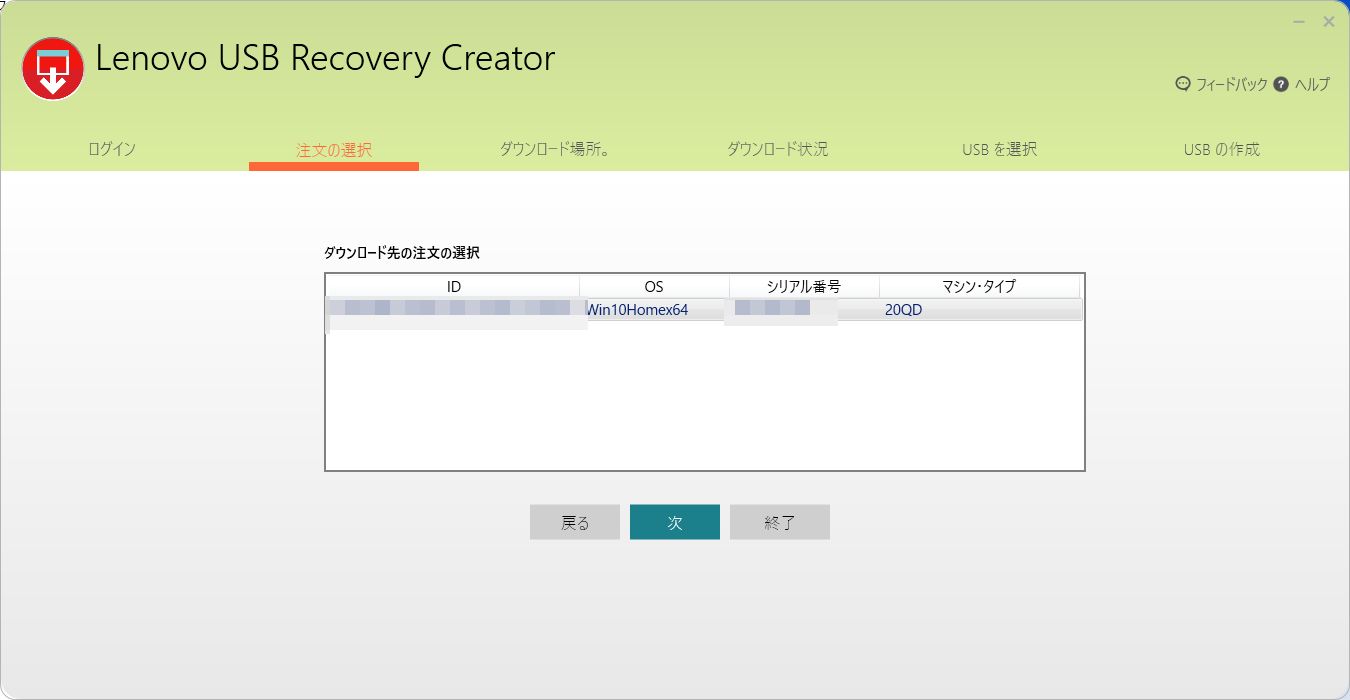Open the ヘルプ link

pos(1312,85)
